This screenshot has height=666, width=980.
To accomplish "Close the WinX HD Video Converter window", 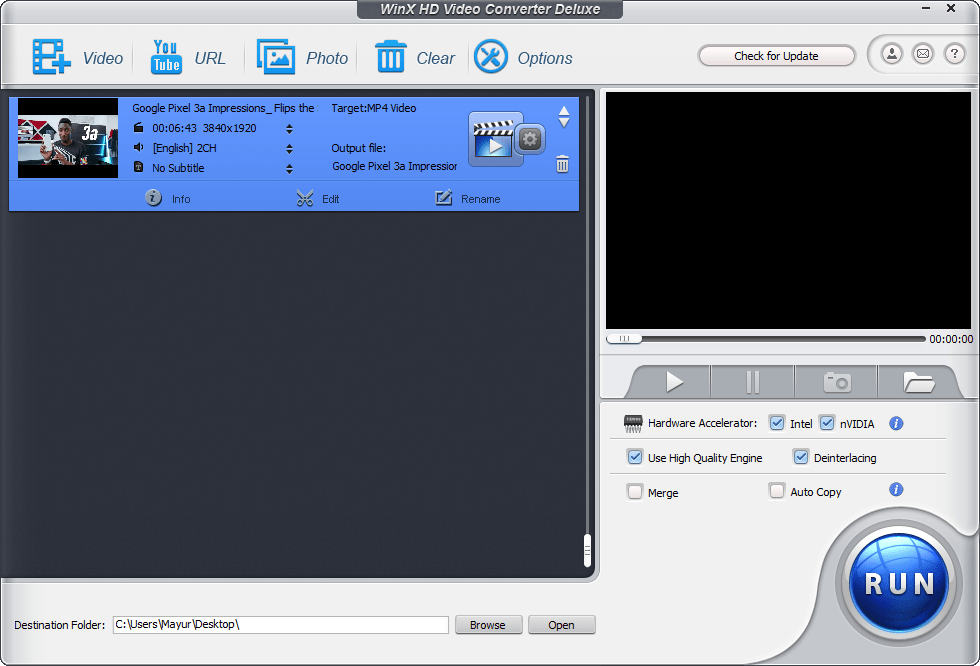I will (x=951, y=8).
